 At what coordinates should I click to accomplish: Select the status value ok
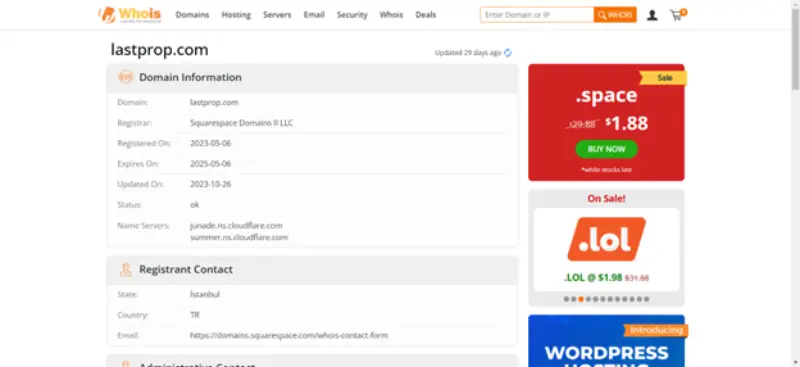[x=194, y=205]
